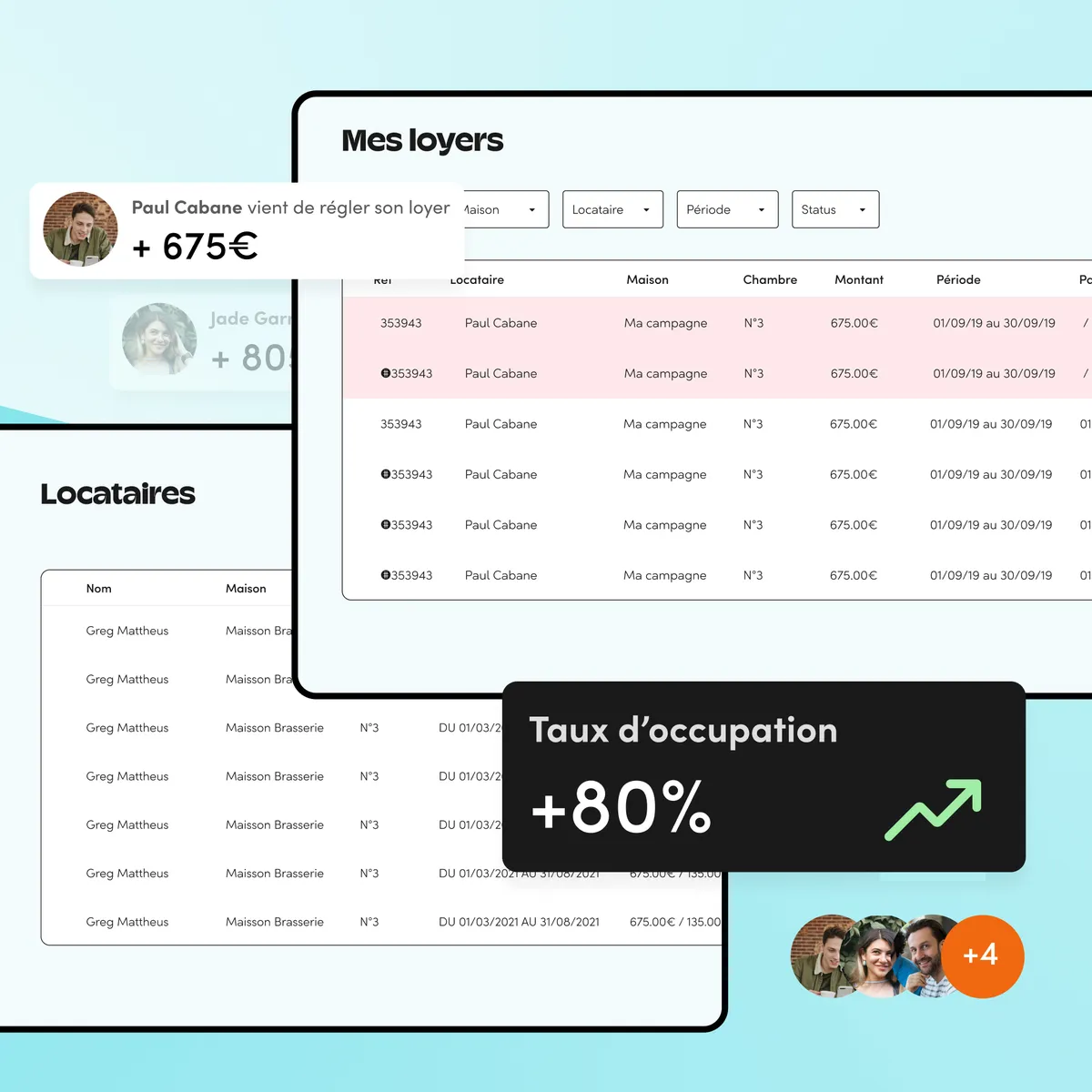Click the Nom column header in Locataires
Viewport: 1092px width, 1092px height.
[99, 589]
